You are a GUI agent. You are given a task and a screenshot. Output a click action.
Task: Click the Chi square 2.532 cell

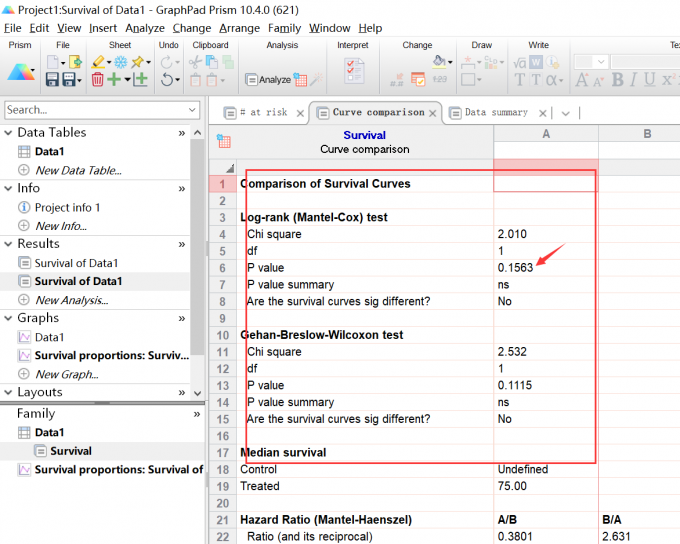point(546,352)
